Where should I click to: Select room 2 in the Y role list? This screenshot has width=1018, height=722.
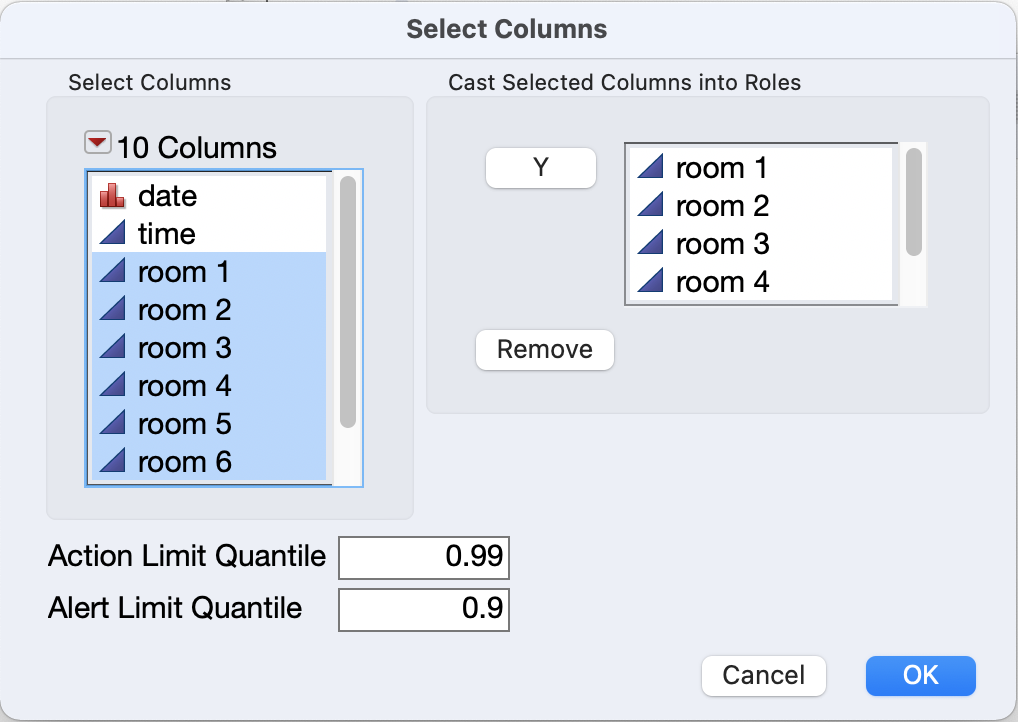pyautogui.click(x=722, y=206)
